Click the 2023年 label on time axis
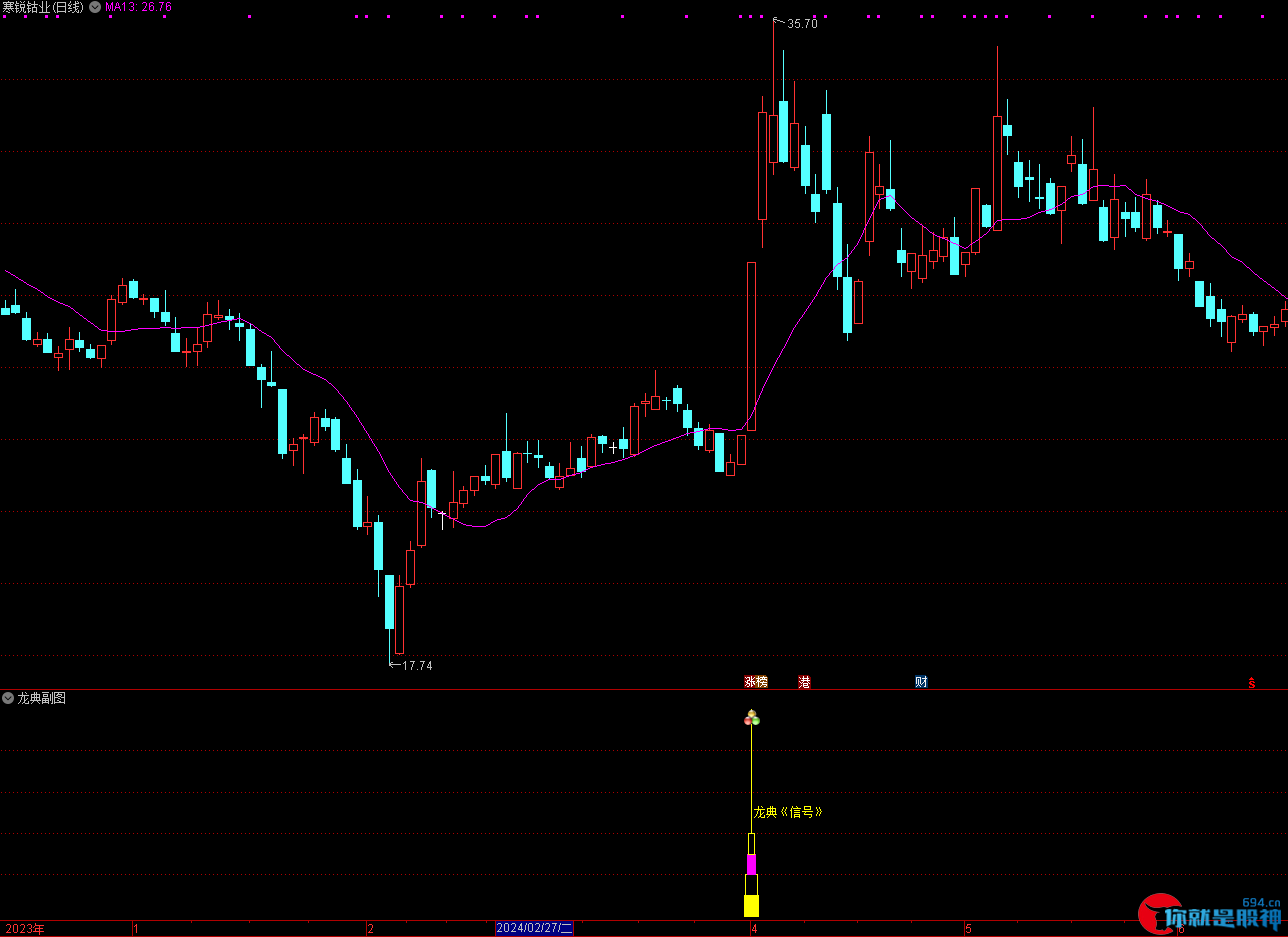 [x=25, y=928]
